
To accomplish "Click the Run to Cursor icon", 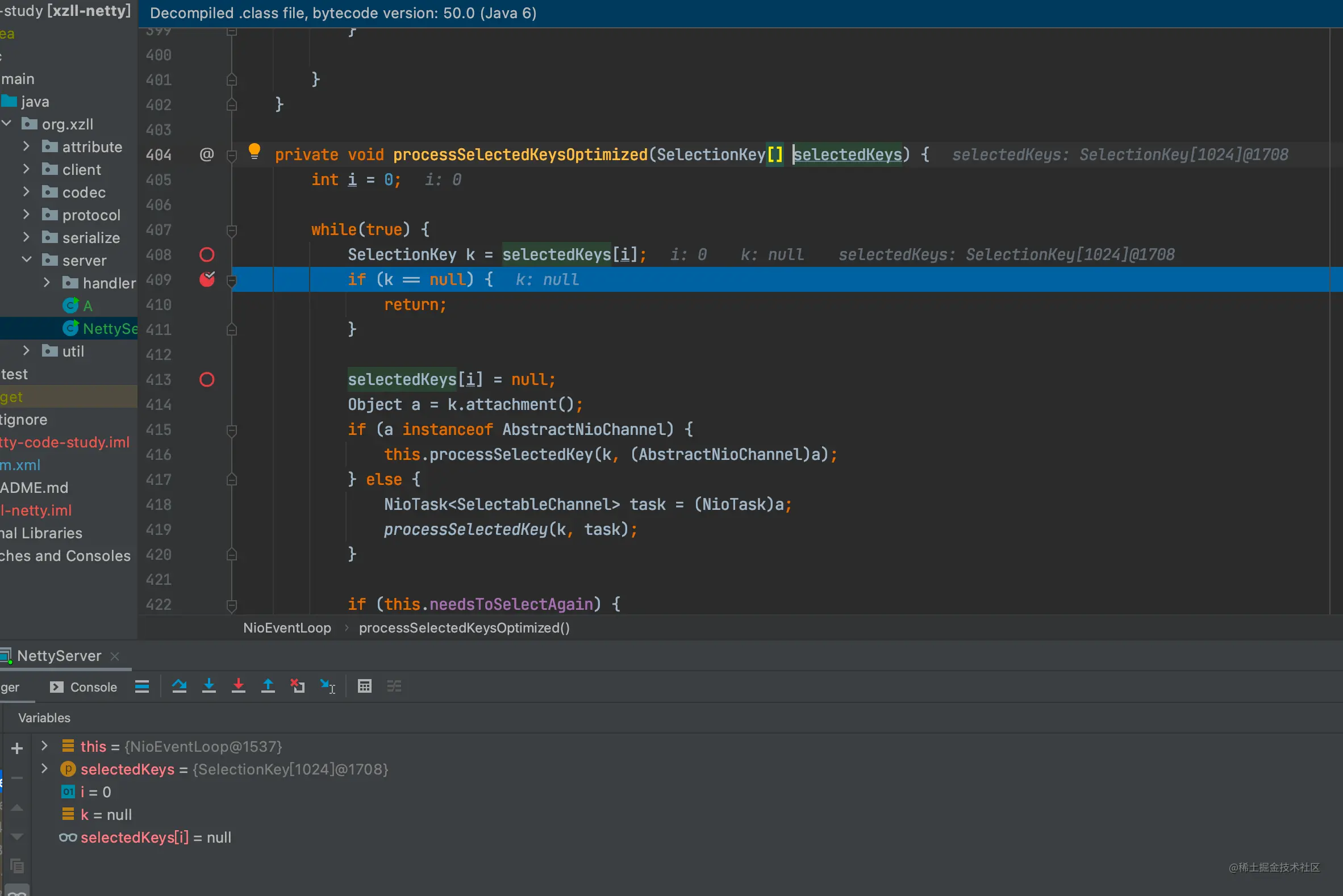I will [328, 686].
